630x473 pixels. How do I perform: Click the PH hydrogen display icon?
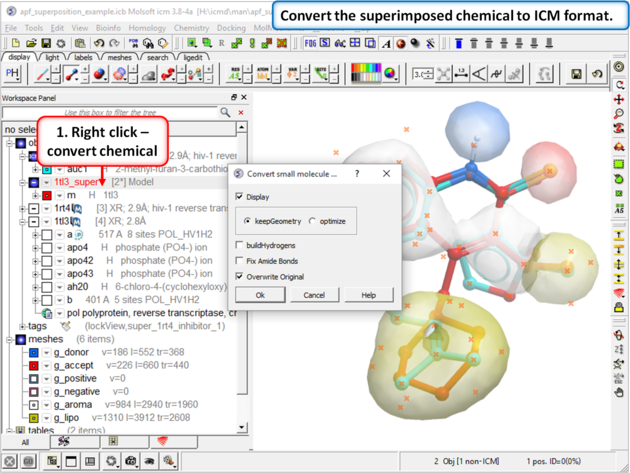pos(13,74)
